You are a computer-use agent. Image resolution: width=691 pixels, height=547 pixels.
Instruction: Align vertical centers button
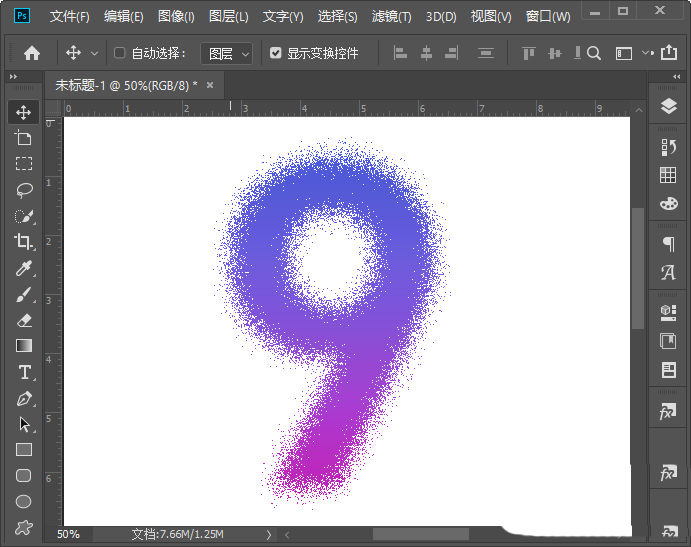point(554,53)
